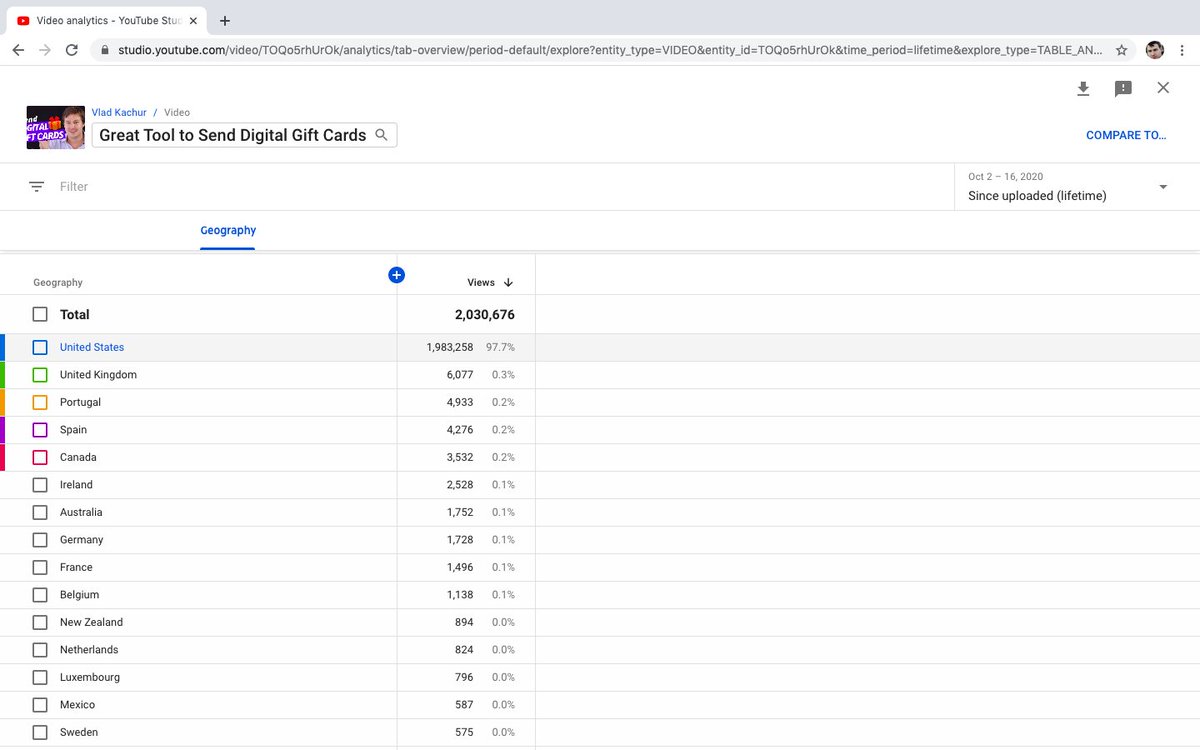Reload the page with refresh icon
The height and width of the screenshot is (750, 1200).
72,50
